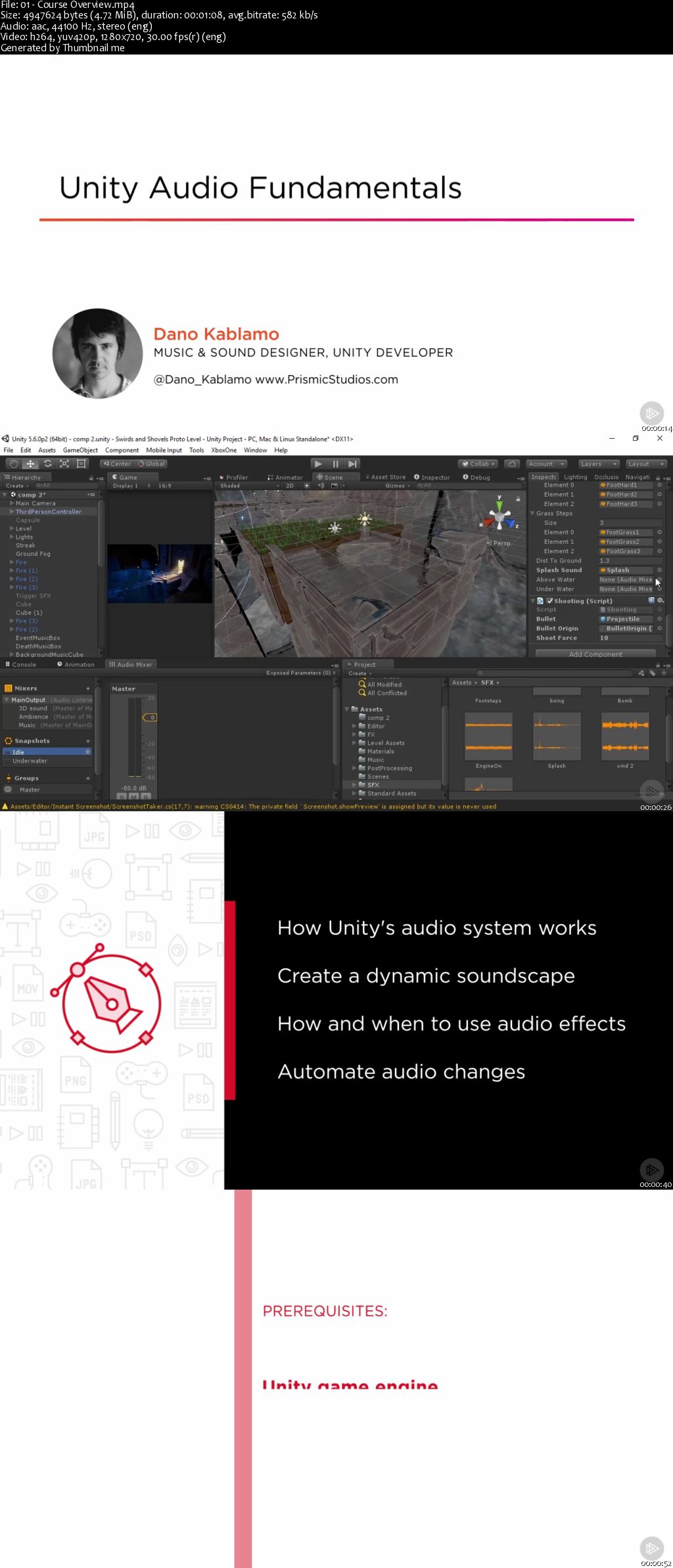The width and height of the screenshot is (673, 1568).
Task: Switch to the Asset Store tab
Action: pyautogui.click(x=385, y=478)
